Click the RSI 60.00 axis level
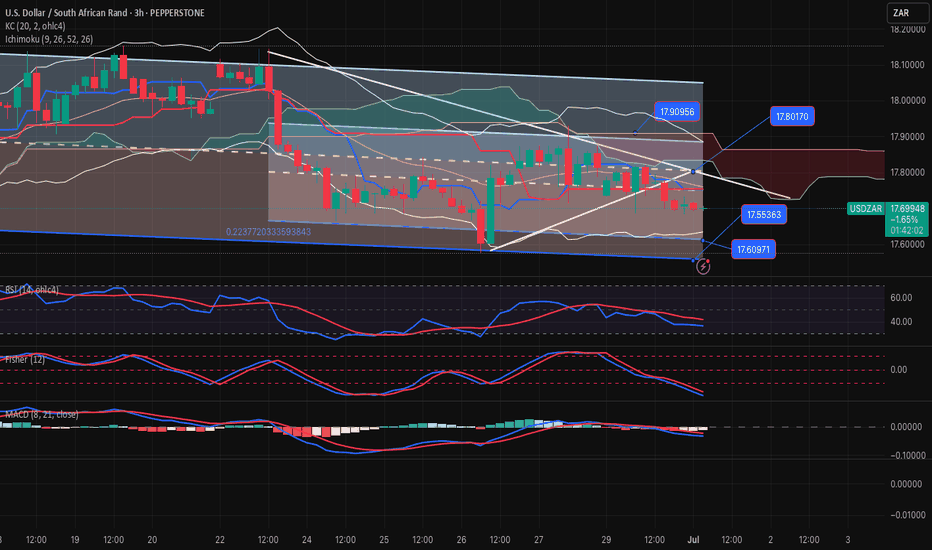Screen dimensions: 932x550 [901, 298]
